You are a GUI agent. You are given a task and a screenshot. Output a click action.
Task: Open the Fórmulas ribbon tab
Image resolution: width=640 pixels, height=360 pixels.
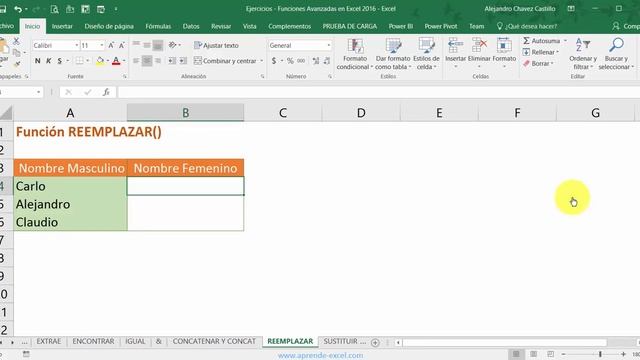point(158,26)
